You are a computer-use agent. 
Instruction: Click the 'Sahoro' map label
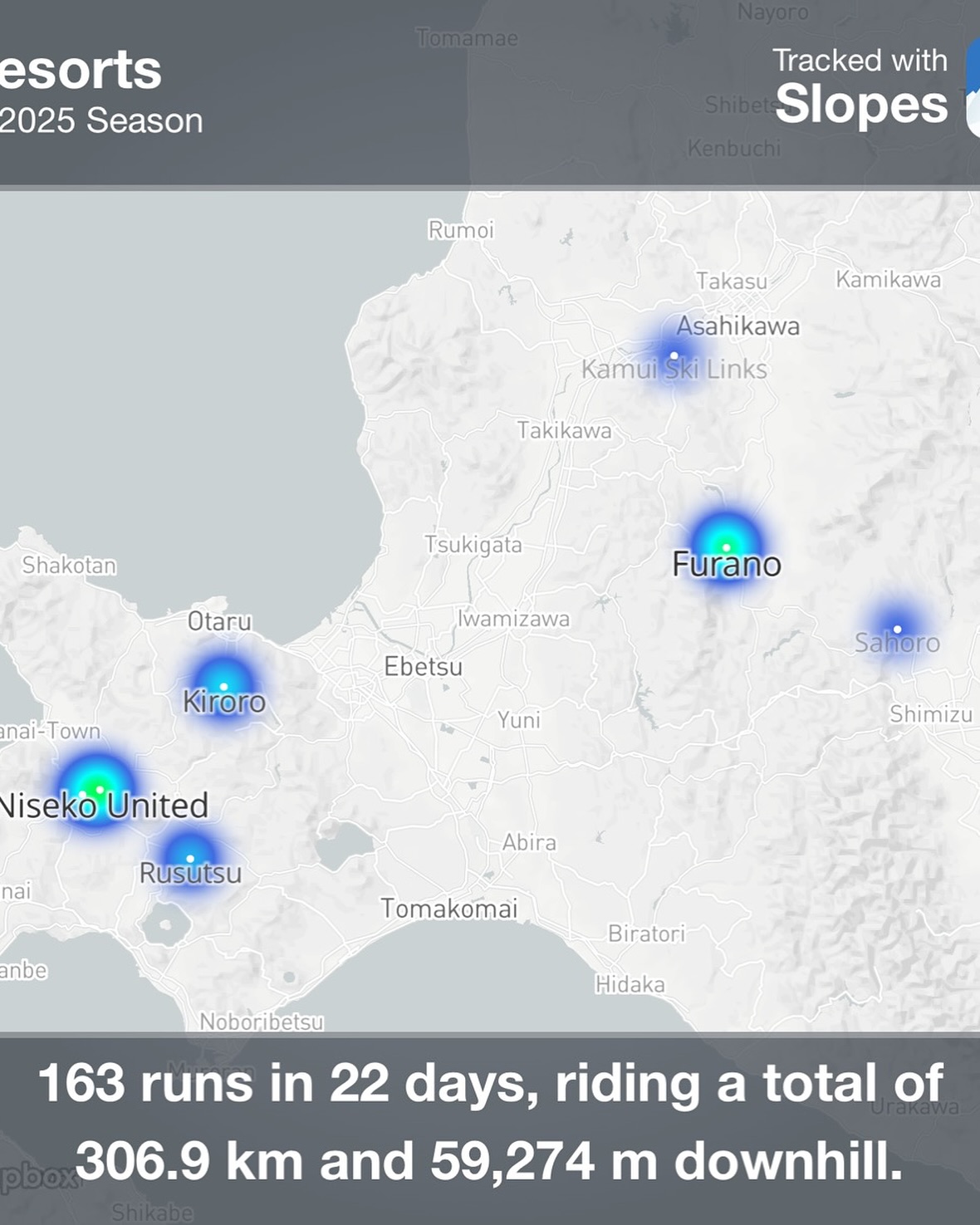tap(897, 642)
